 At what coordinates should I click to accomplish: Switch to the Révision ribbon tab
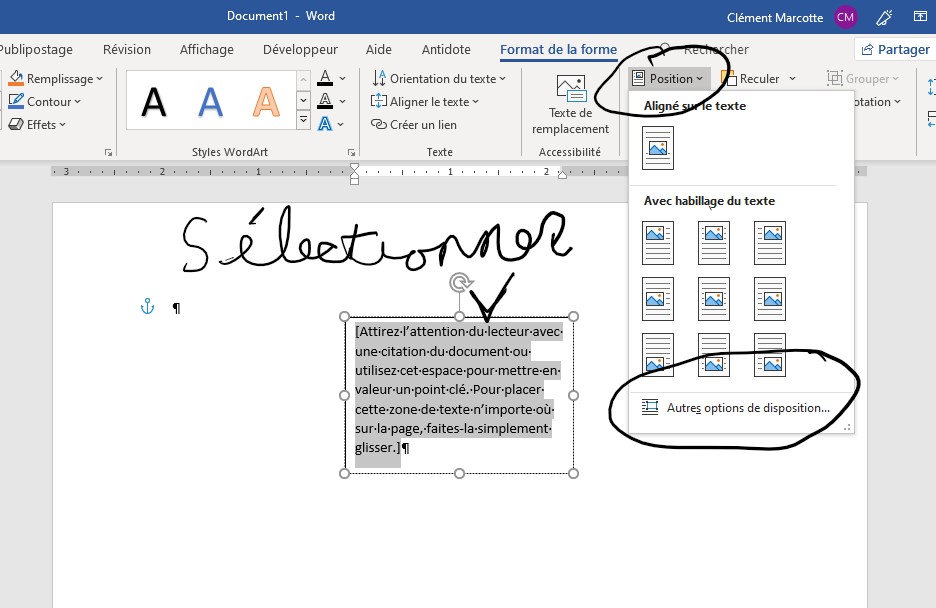pyautogui.click(x=126, y=49)
